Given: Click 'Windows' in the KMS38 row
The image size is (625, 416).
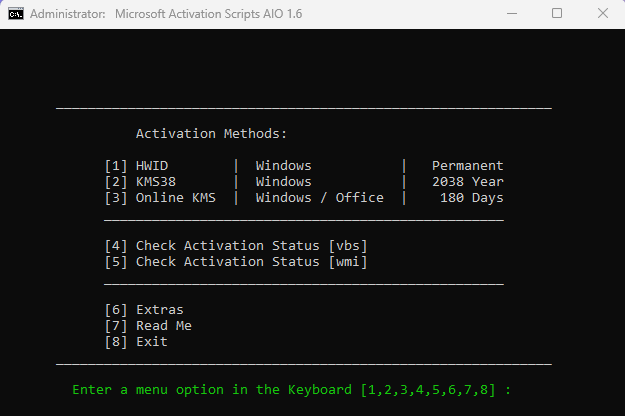Looking at the screenshot, I should click(283, 182).
